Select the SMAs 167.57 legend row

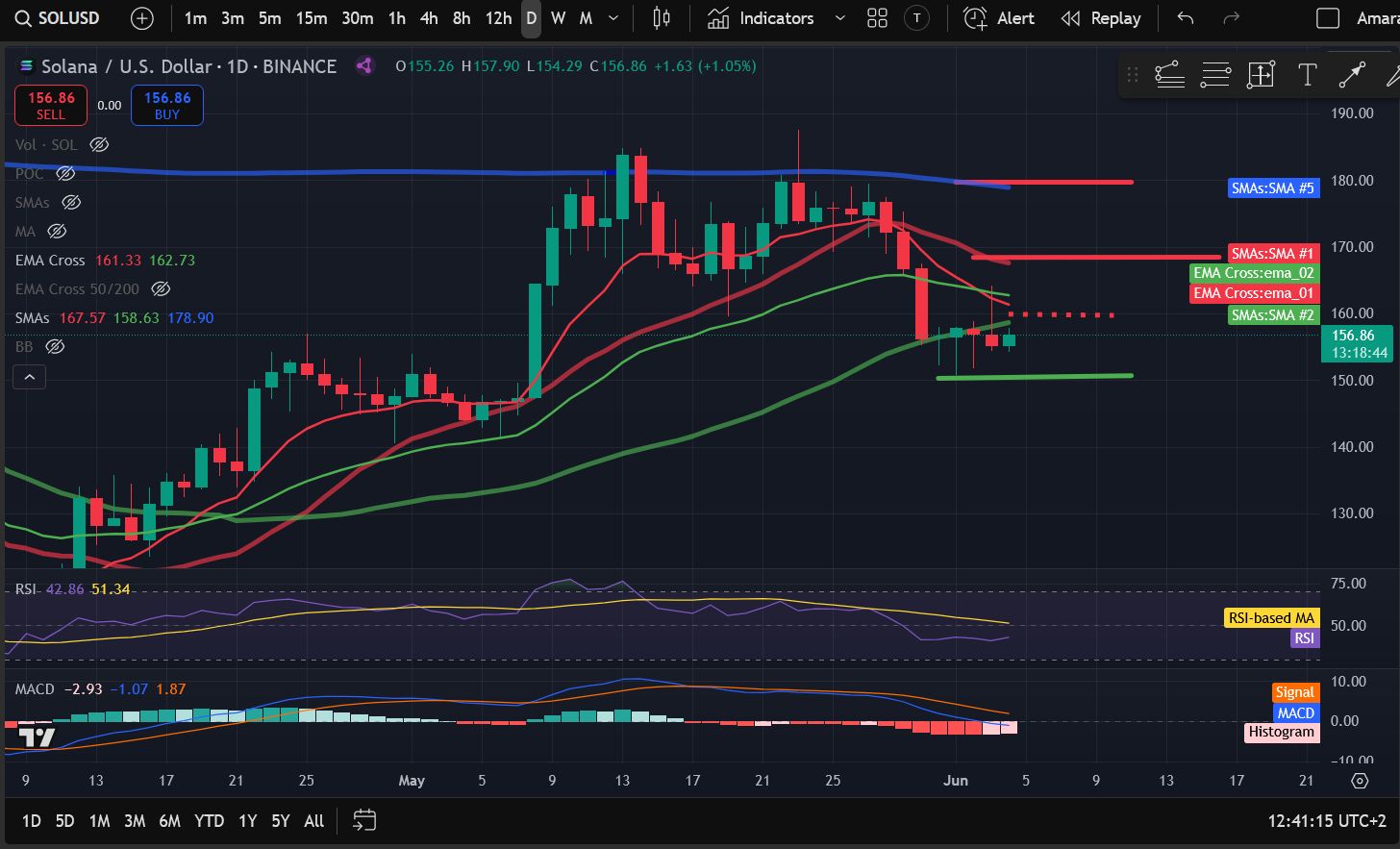[114, 317]
